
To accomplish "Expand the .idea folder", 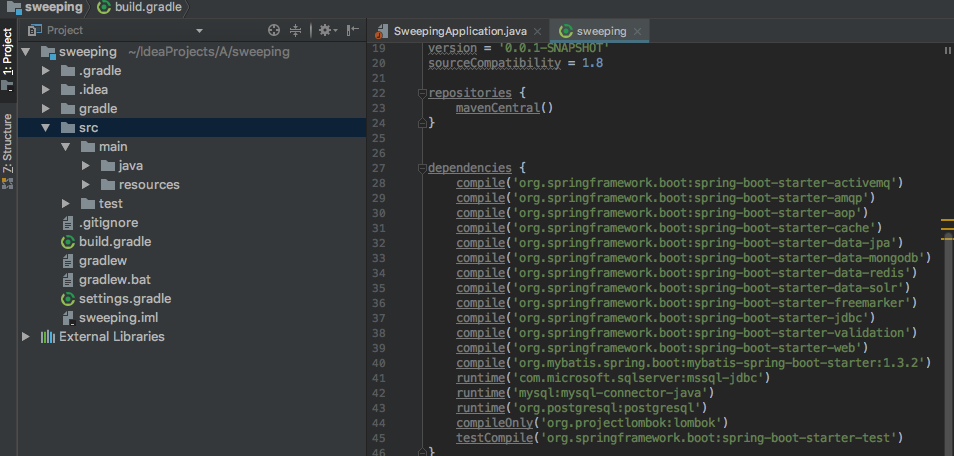I will point(45,90).
